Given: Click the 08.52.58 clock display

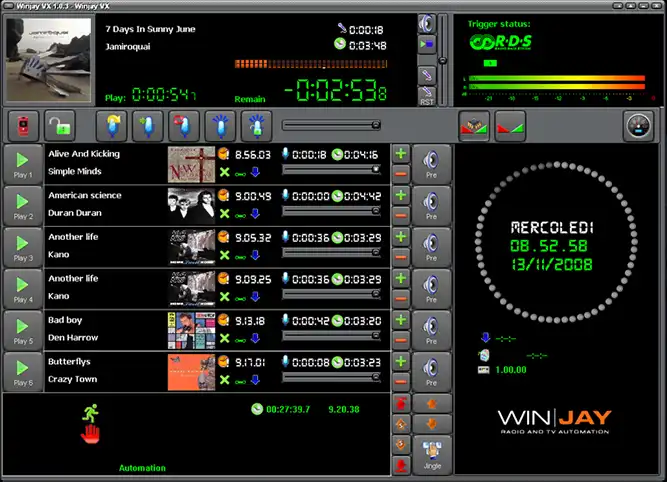Looking at the screenshot, I should (549, 246).
